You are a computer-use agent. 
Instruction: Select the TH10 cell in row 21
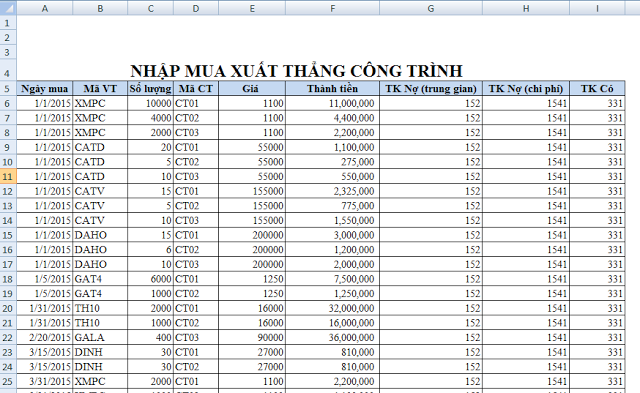point(100,323)
